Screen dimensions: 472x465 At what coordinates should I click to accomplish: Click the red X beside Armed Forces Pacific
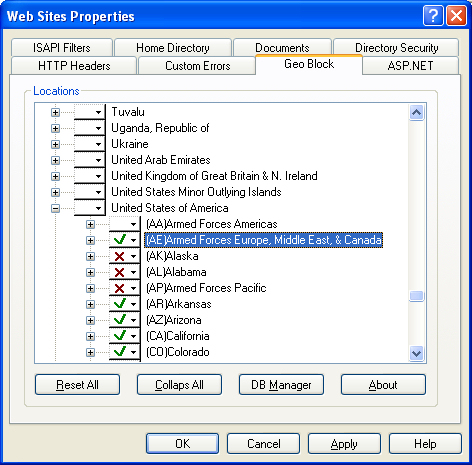(x=119, y=288)
